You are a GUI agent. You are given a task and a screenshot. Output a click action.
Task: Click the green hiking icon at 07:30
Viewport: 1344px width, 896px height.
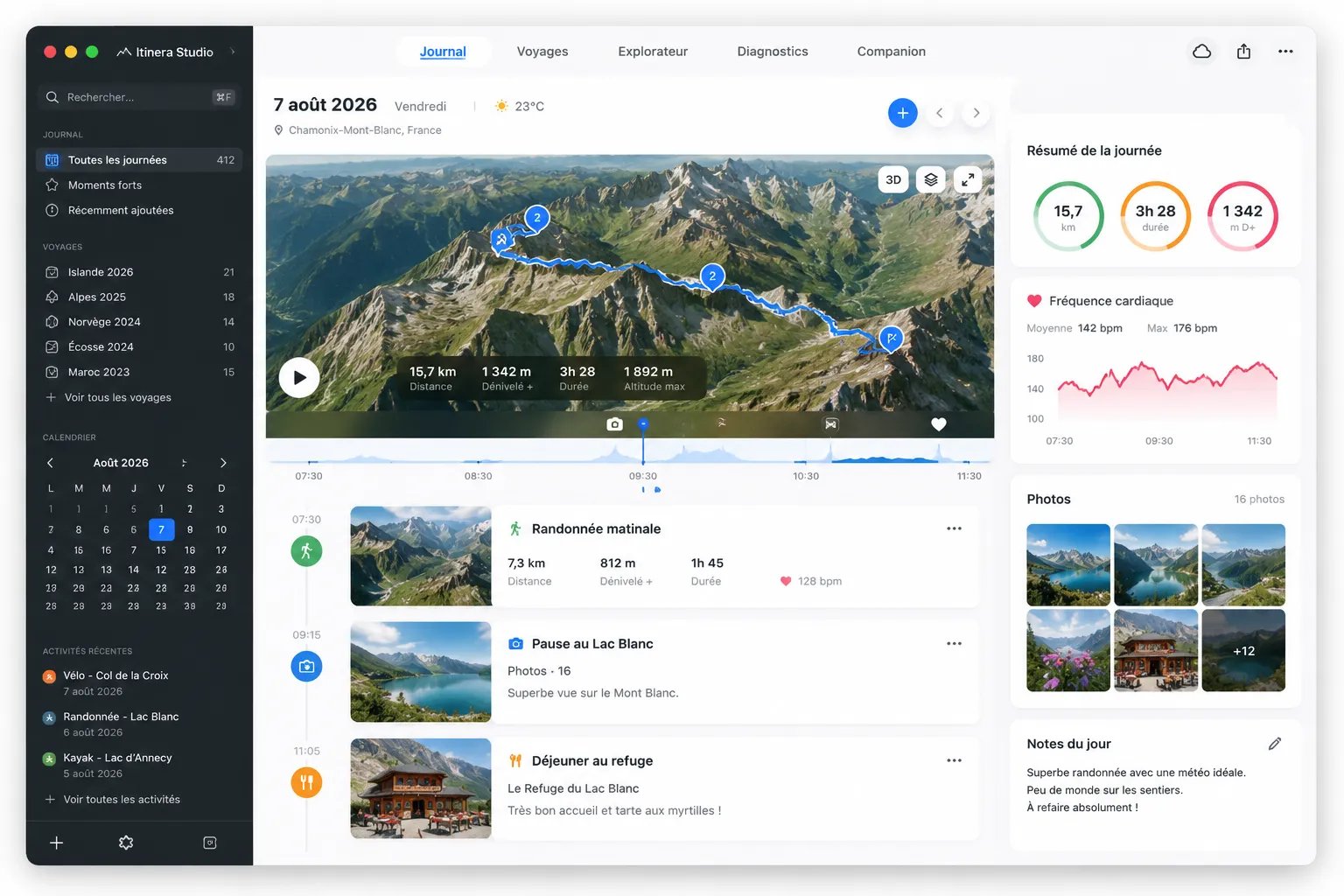[306, 551]
